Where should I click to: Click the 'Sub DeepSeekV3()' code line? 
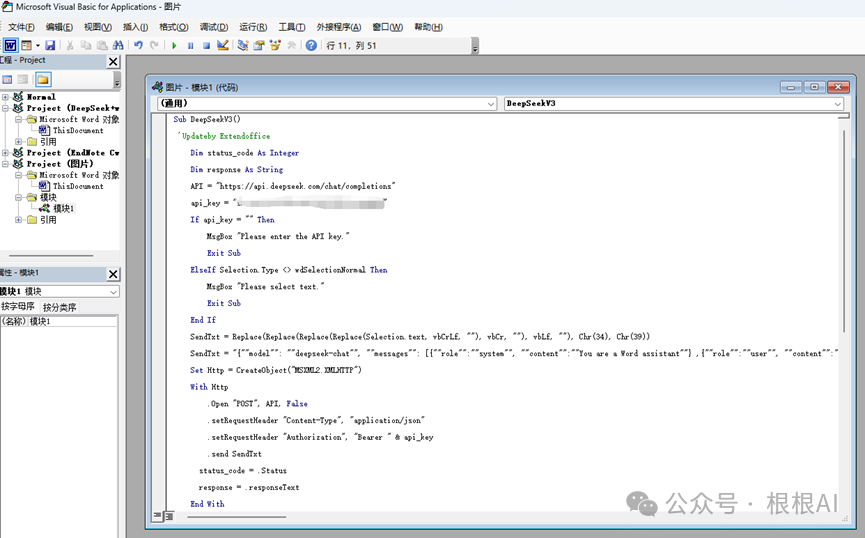point(207,119)
